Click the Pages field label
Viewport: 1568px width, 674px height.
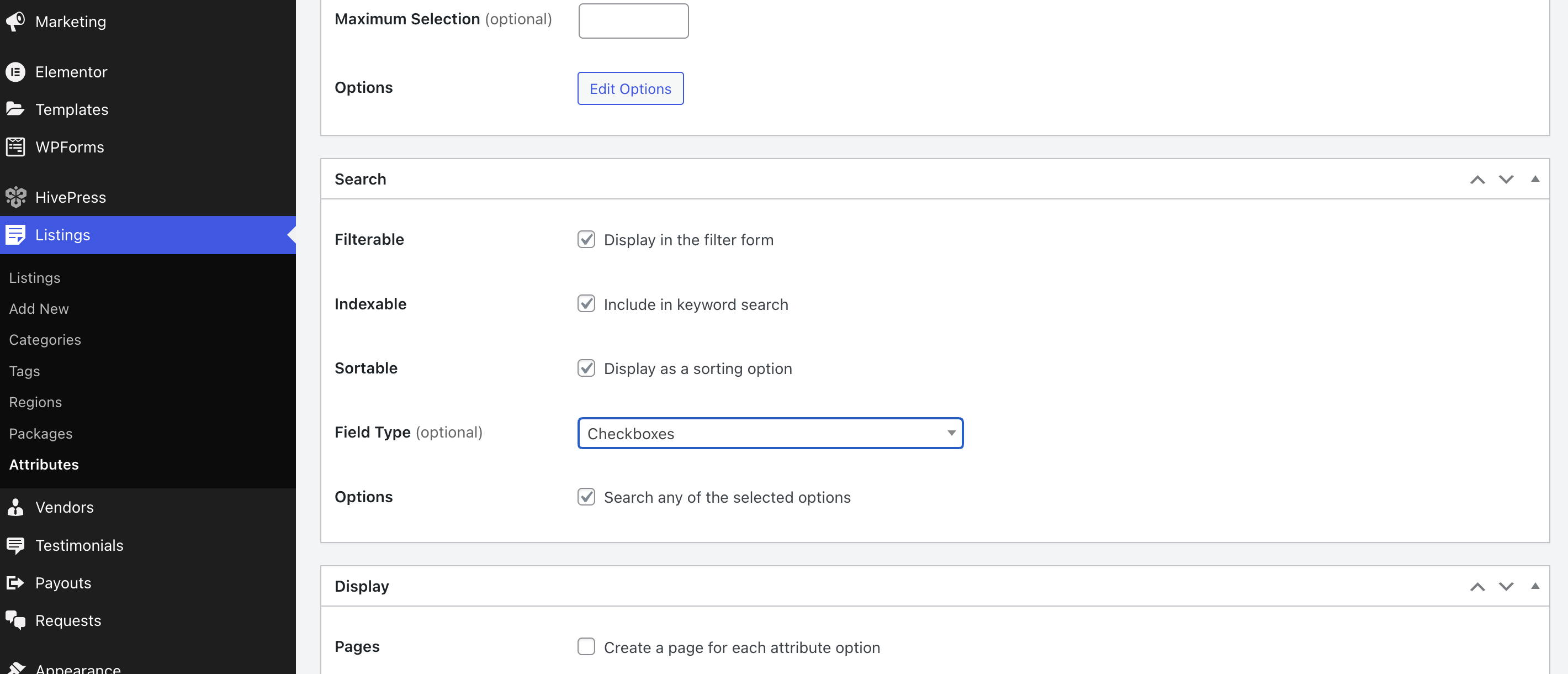pos(357,646)
